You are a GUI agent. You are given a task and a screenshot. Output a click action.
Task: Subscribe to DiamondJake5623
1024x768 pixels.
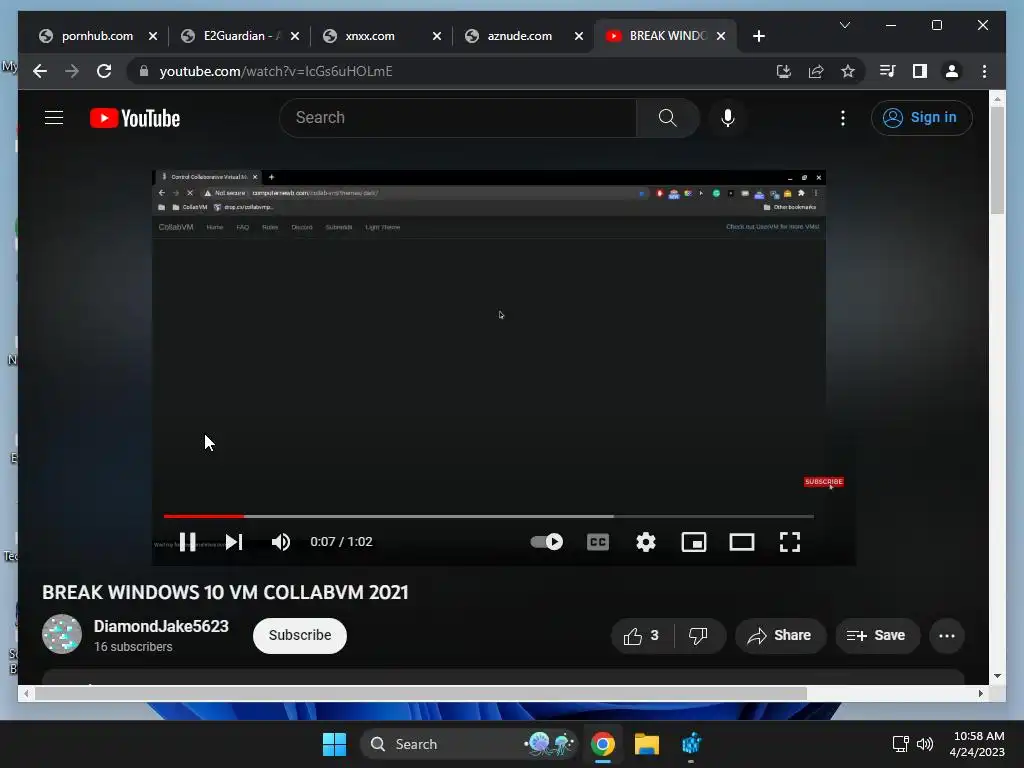(300, 635)
